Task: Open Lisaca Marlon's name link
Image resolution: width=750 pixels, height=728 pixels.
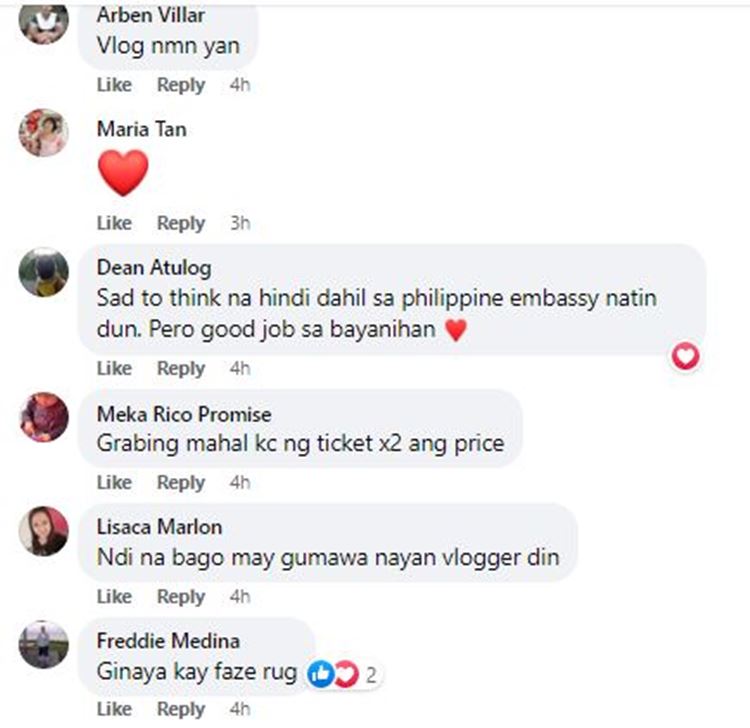Action: click(x=159, y=527)
